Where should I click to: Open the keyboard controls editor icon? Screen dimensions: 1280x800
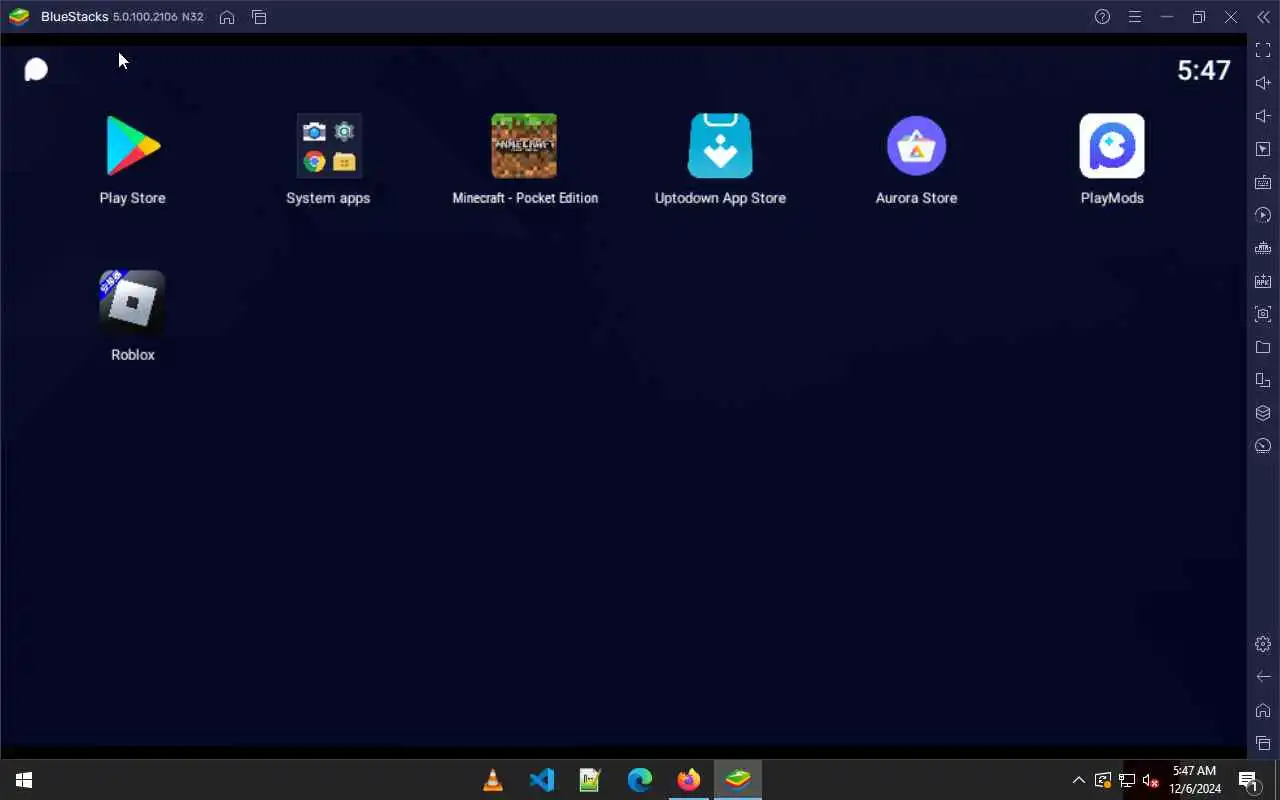1263,182
